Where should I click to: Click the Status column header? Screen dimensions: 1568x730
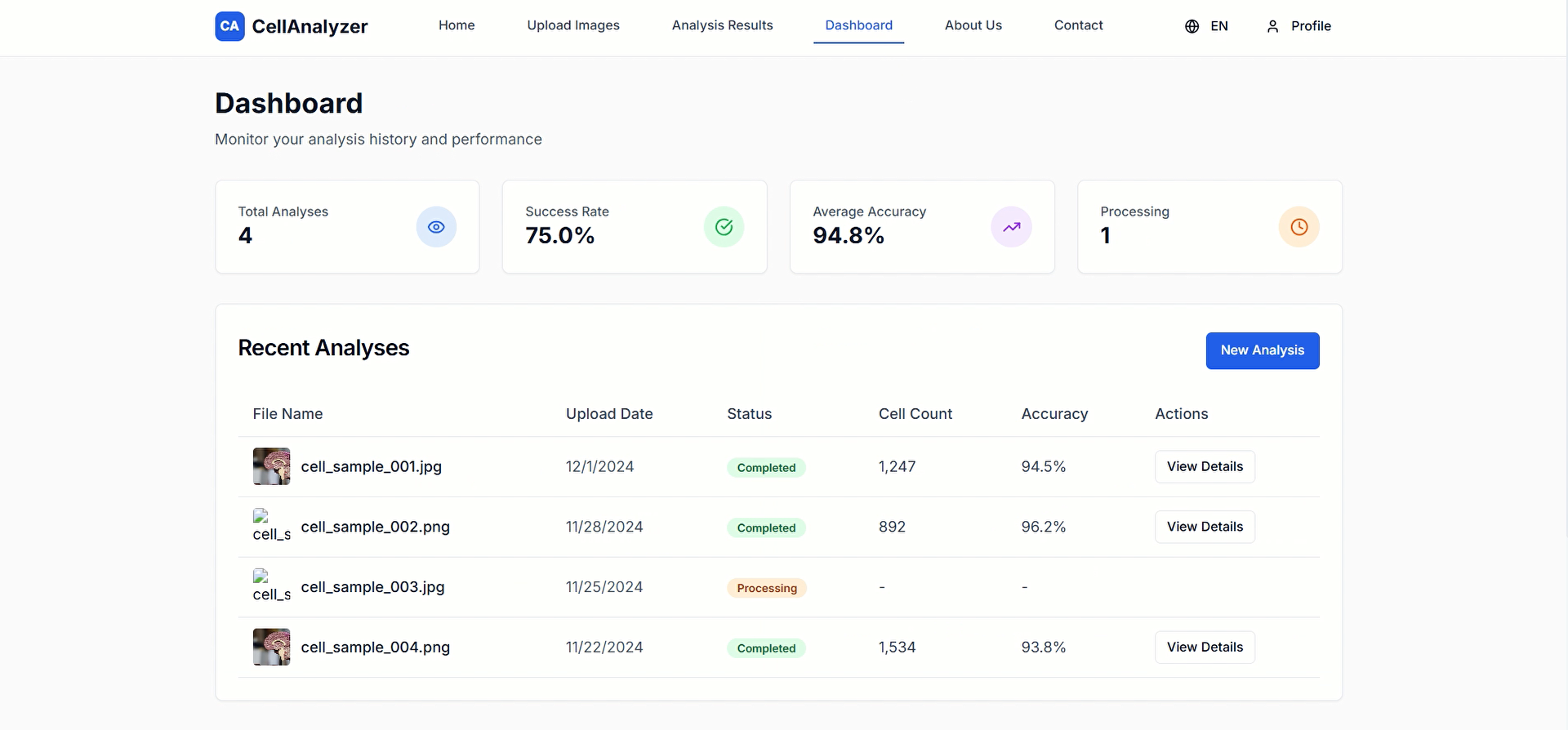(x=749, y=414)
